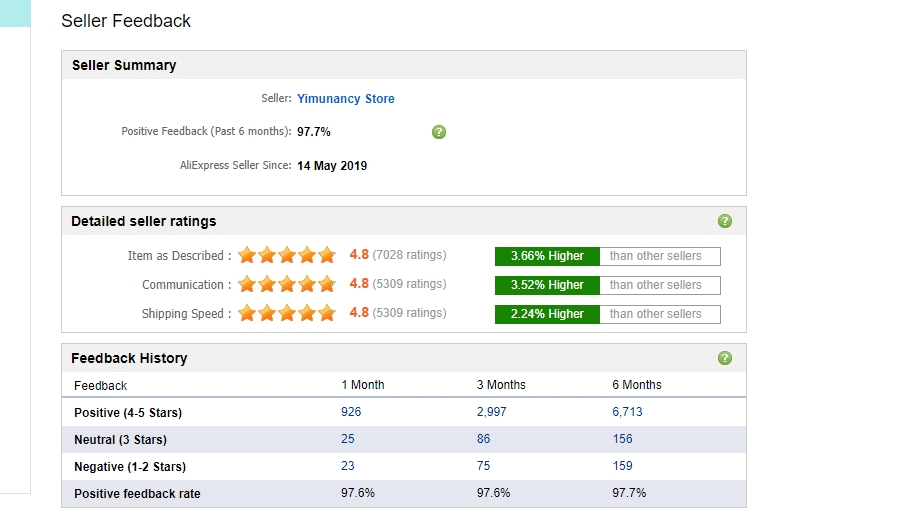This screenshot has height=517, width=919.
Task: Click the 2.24% Higher comparison bar
Action: [547, 314]
